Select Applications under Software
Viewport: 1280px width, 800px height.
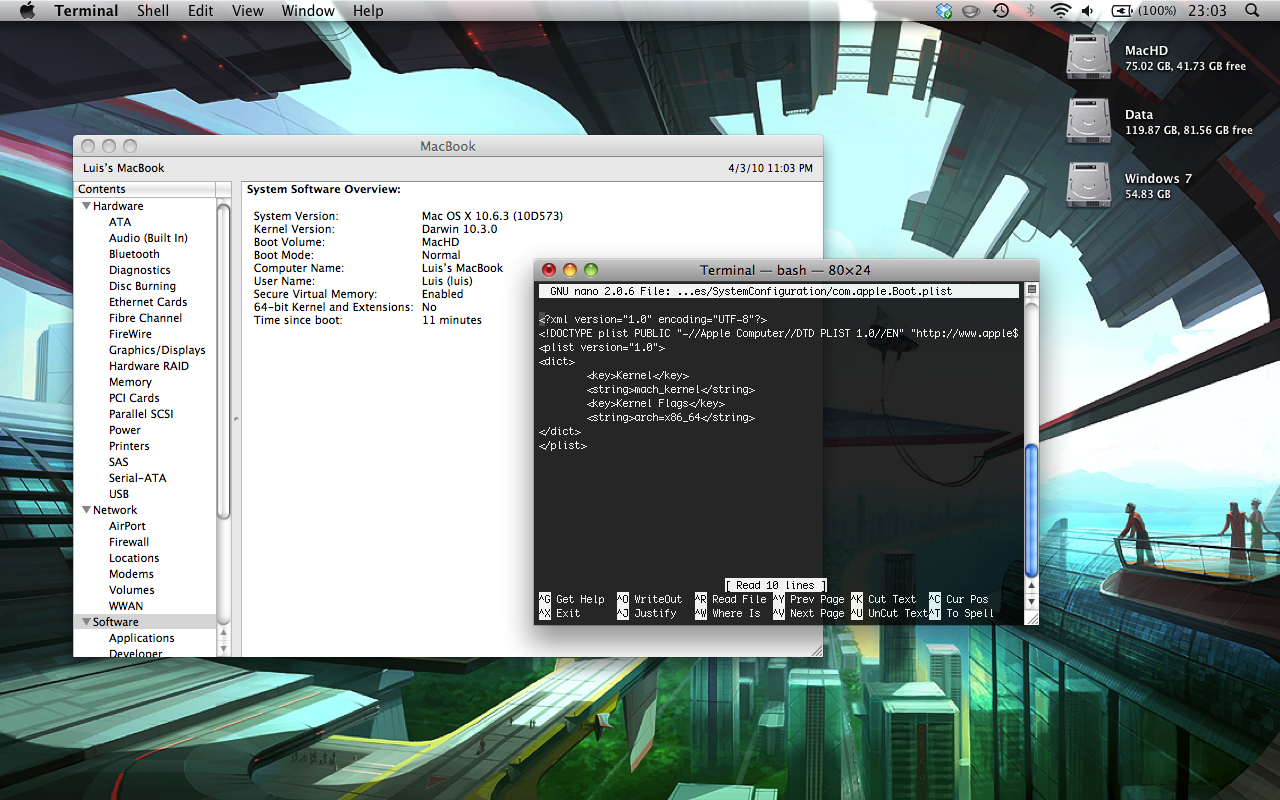142,638
